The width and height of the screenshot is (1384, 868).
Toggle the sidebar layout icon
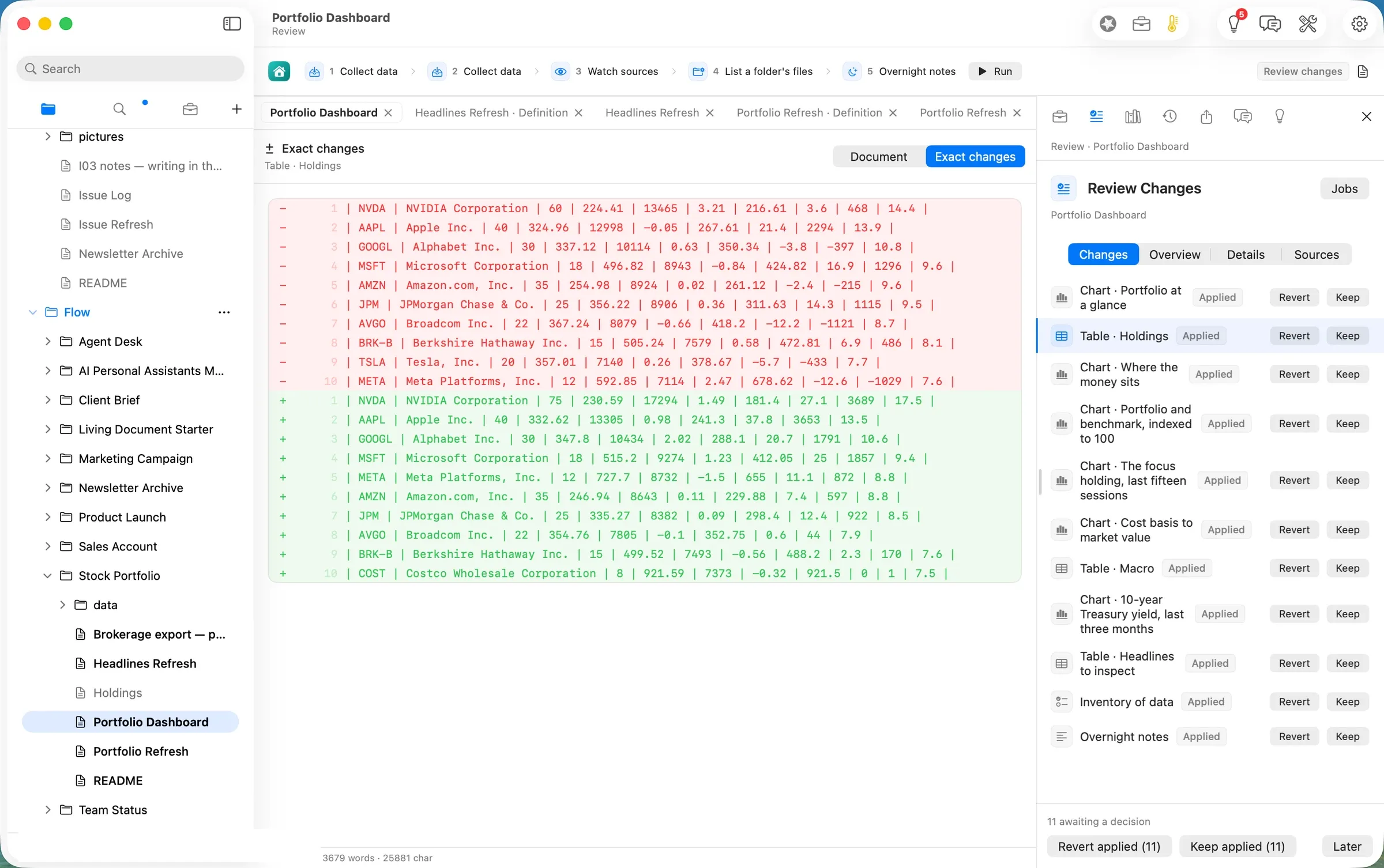[232, 24]
